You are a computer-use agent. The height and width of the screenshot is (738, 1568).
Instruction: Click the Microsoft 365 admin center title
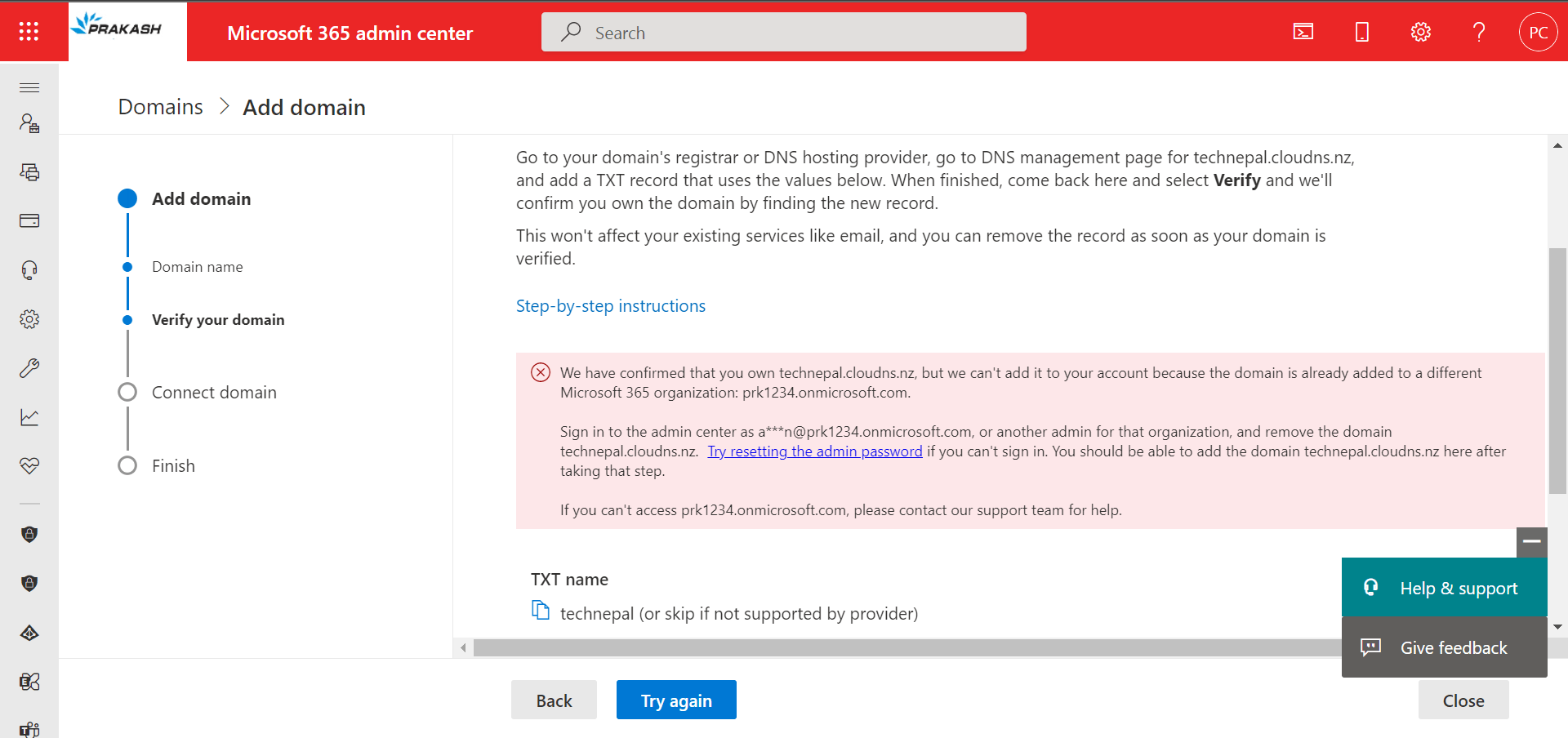(350, 33)
